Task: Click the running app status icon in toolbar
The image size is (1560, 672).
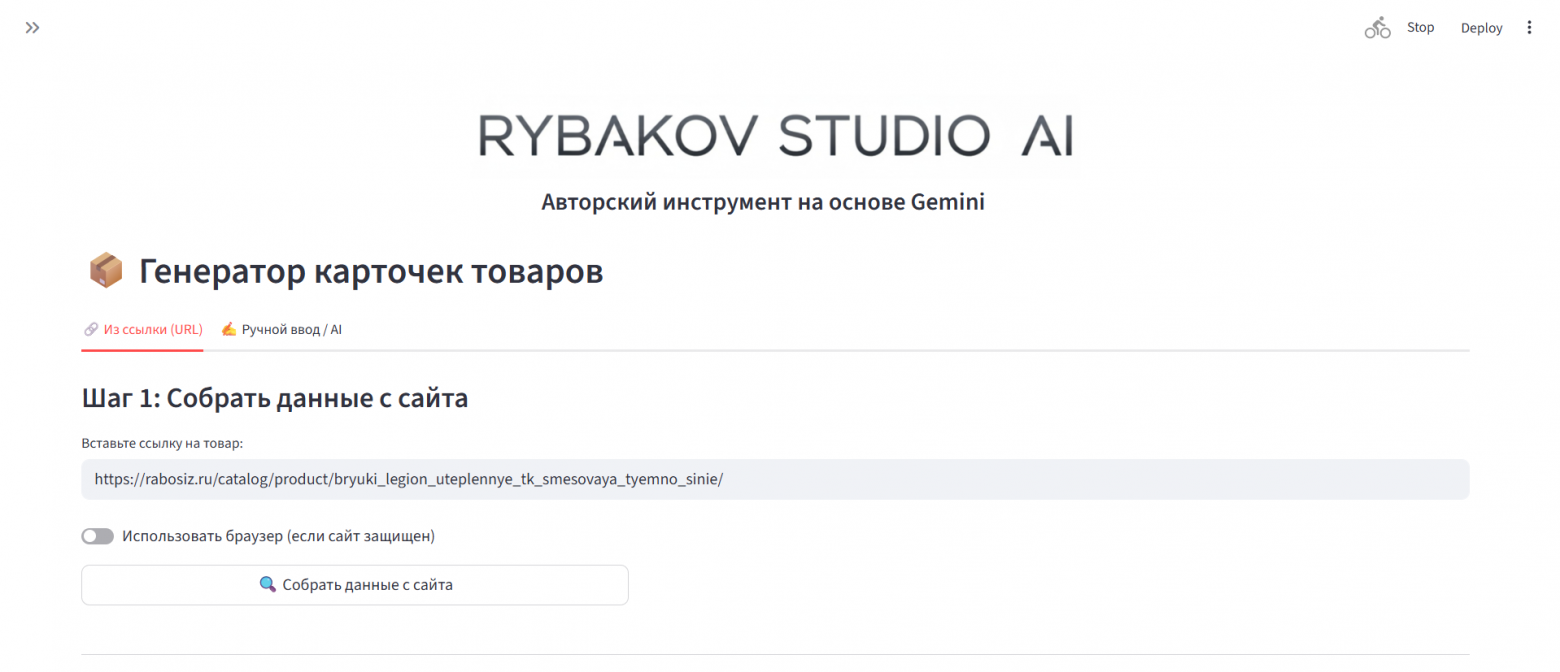Action: pyautogui.click(x=1376, y=27)
